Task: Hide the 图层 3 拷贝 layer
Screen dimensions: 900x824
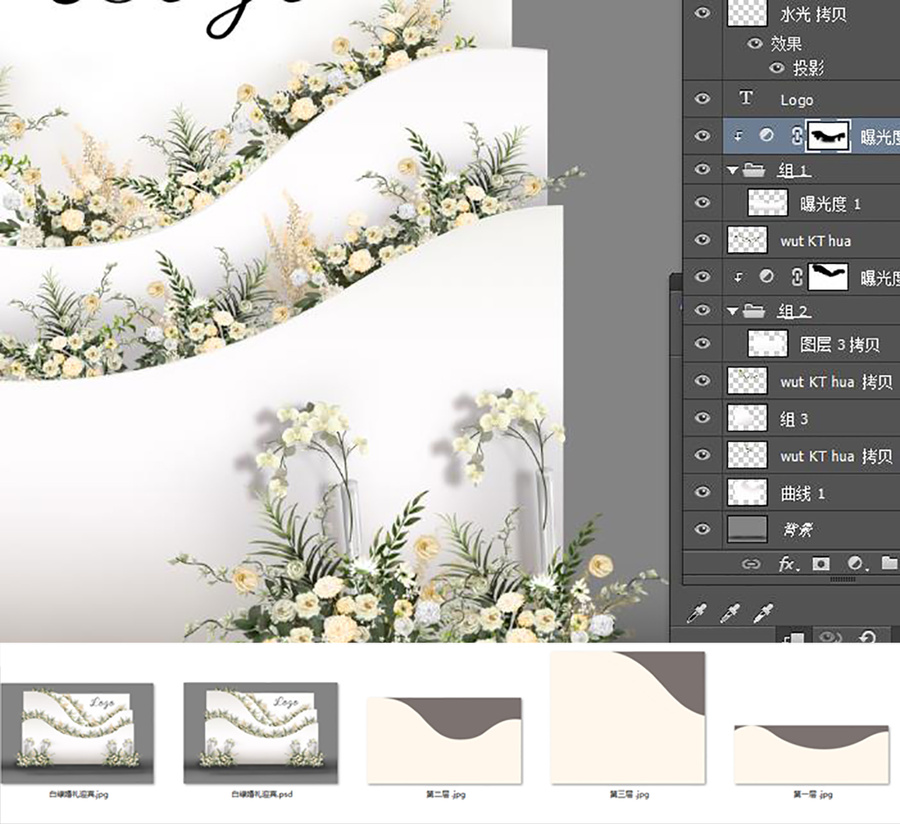Action: [702, 343]
